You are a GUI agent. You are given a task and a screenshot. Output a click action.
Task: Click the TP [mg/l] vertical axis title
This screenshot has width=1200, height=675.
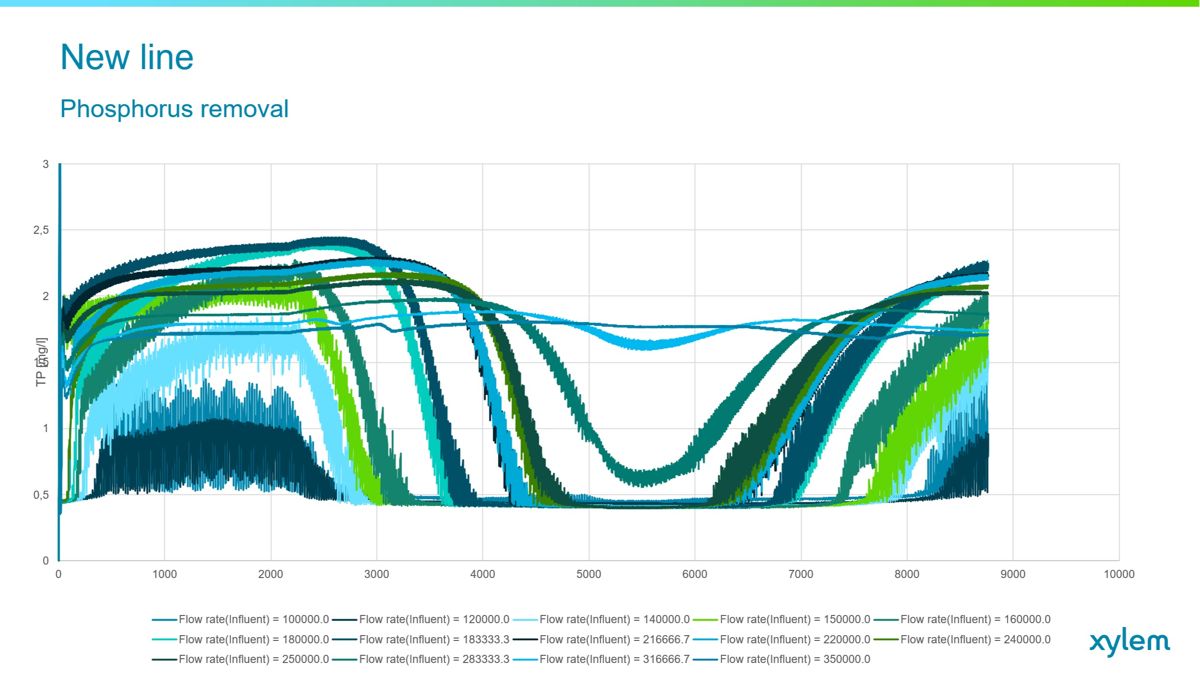point(42,362)
